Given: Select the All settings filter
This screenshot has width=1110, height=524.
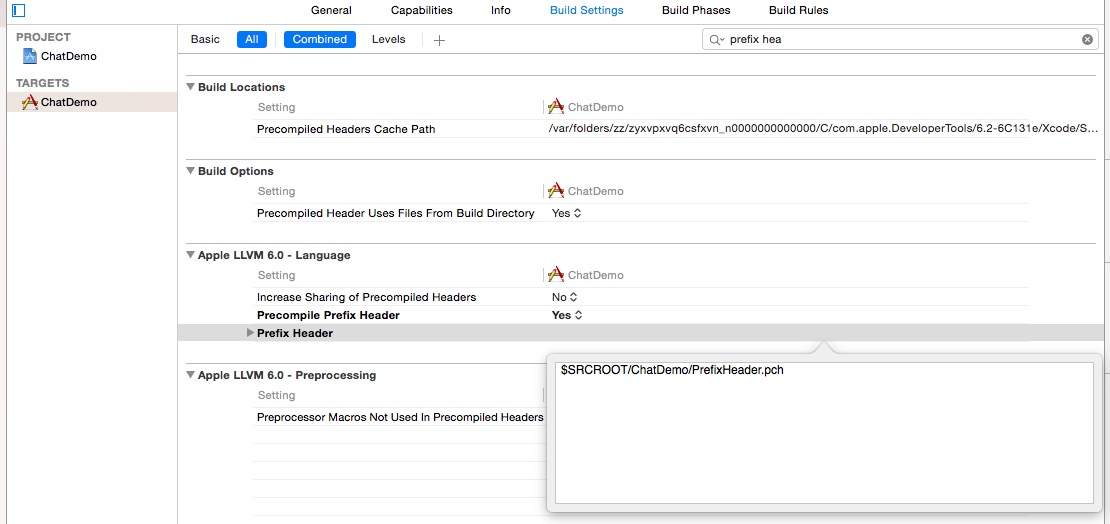Looking at the screenshot, I should pos(252,40).
